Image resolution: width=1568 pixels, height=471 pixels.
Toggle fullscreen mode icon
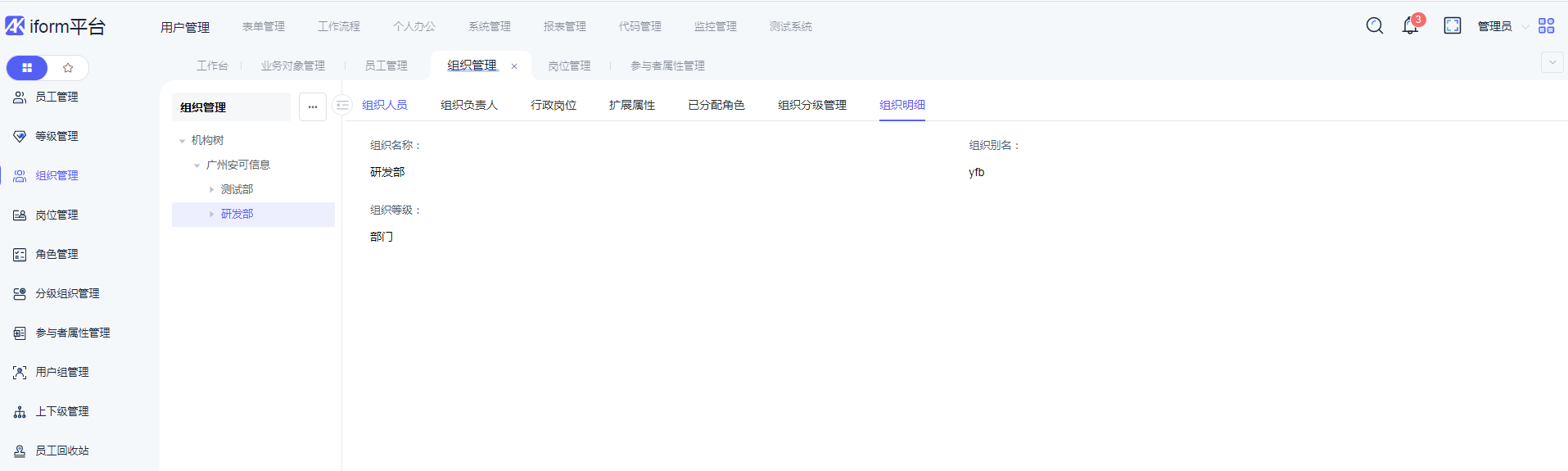[x=1452, y=26]
